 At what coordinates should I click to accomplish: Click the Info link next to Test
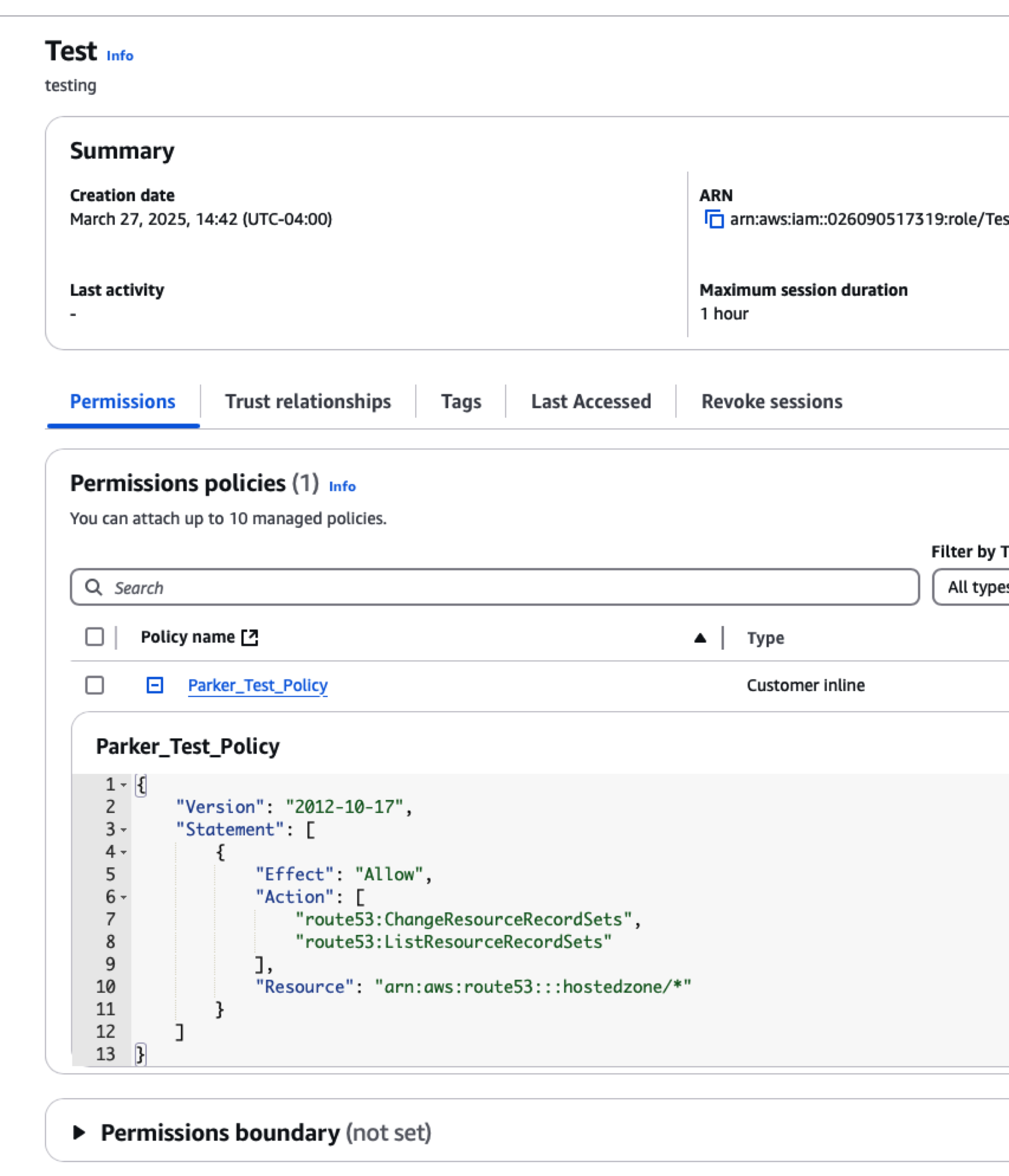(x=120, y=56)
